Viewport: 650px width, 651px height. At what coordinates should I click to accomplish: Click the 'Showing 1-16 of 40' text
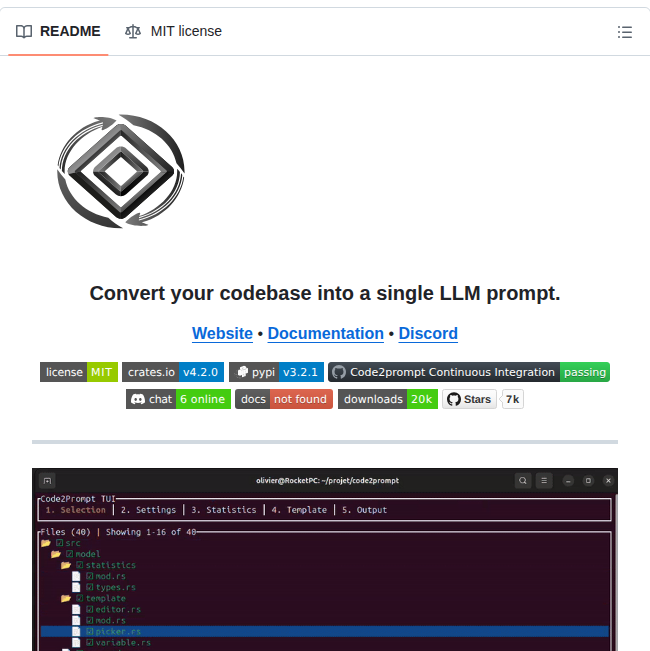click(151, 532)
